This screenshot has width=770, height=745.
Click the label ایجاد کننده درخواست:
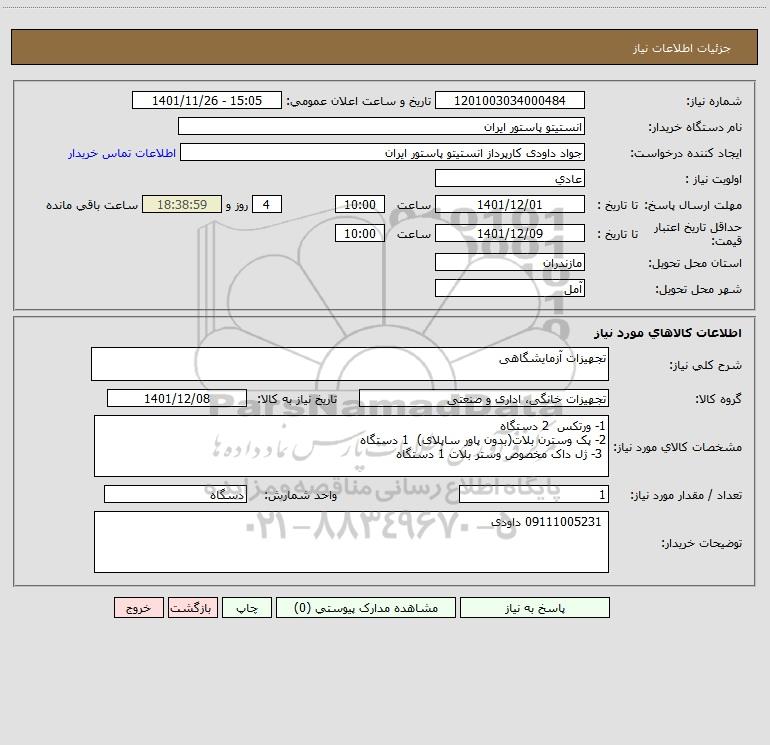tap(686, 153)
